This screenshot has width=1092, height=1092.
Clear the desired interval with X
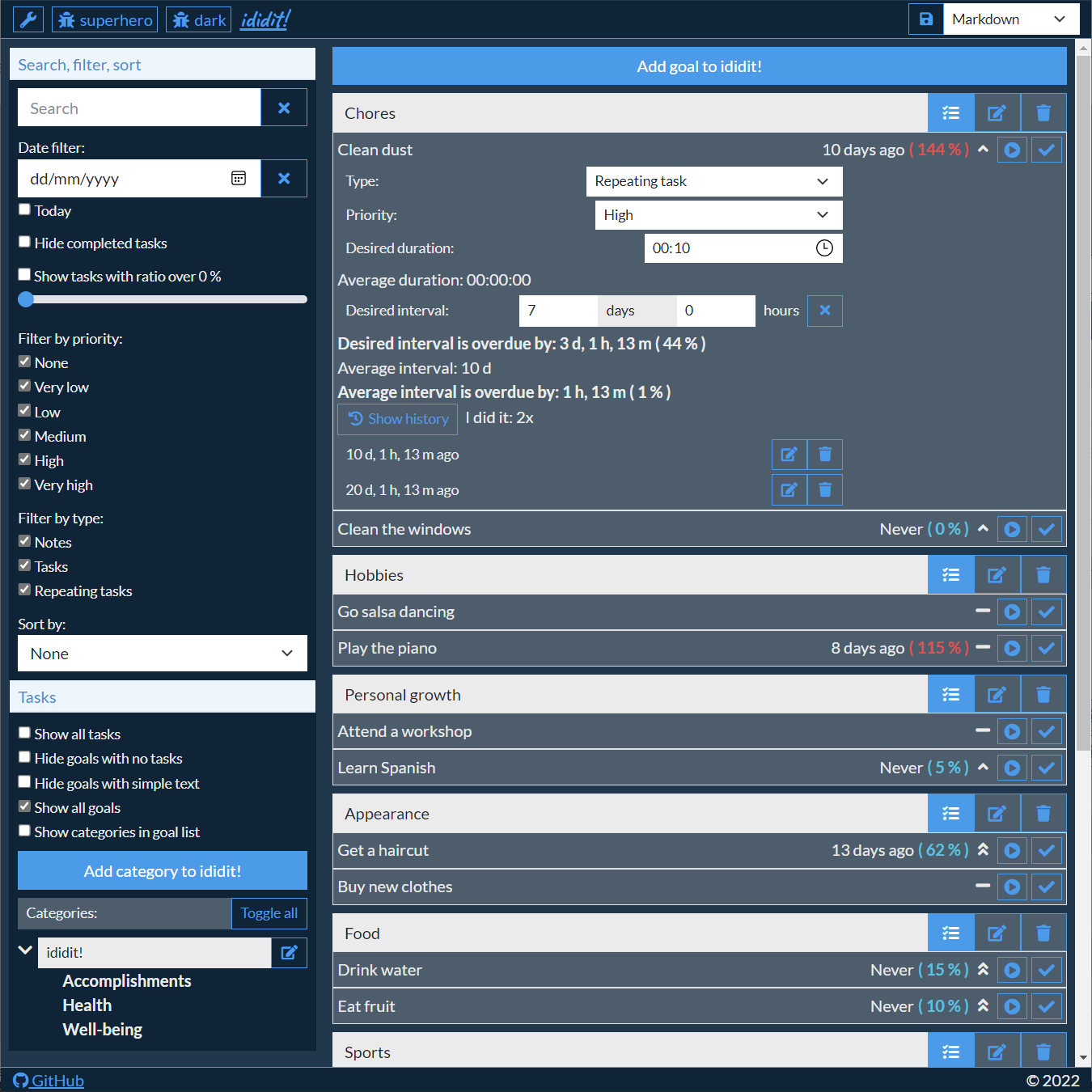click(825, 311)
